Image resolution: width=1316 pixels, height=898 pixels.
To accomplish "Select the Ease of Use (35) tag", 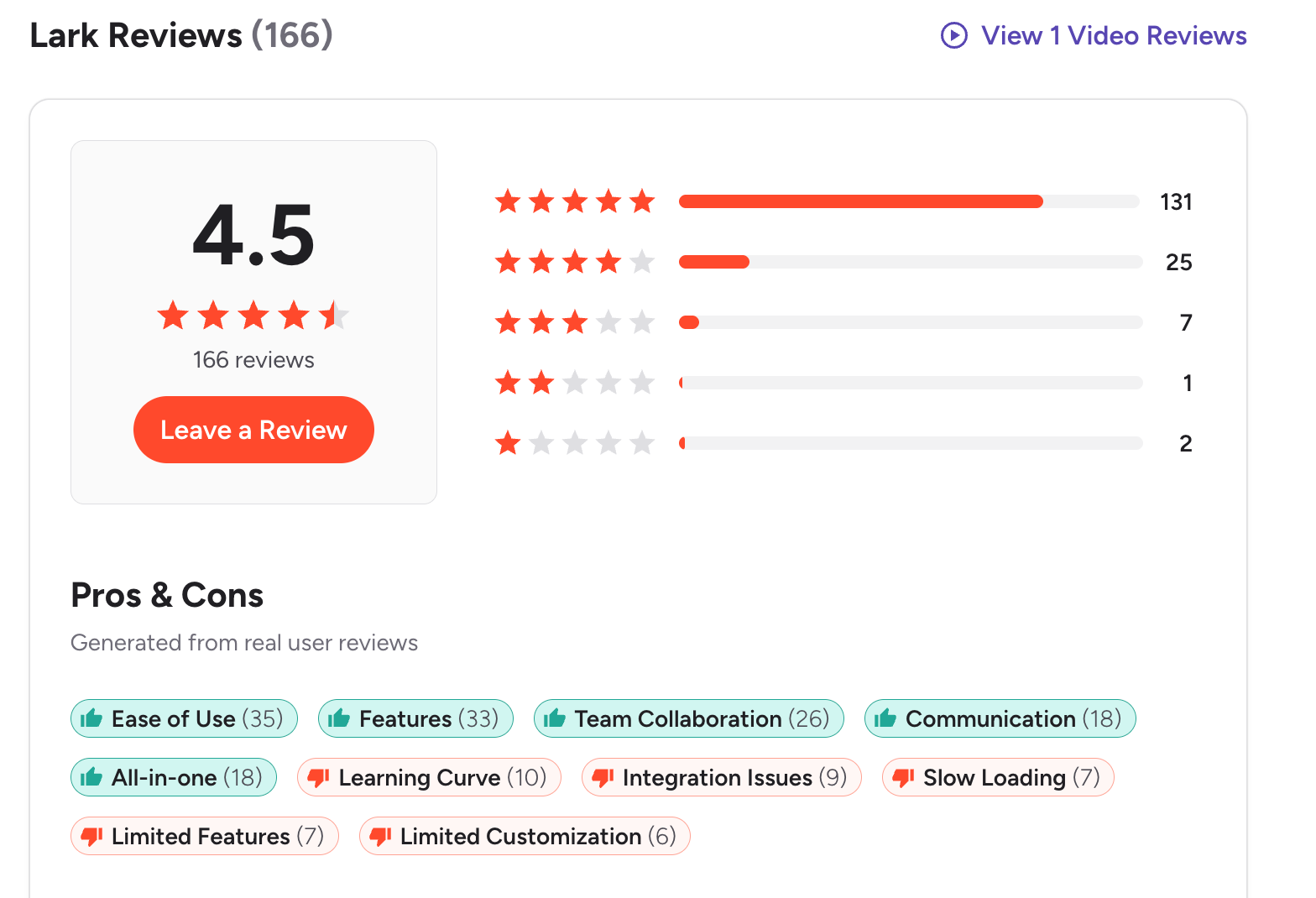I will point(184,718).
